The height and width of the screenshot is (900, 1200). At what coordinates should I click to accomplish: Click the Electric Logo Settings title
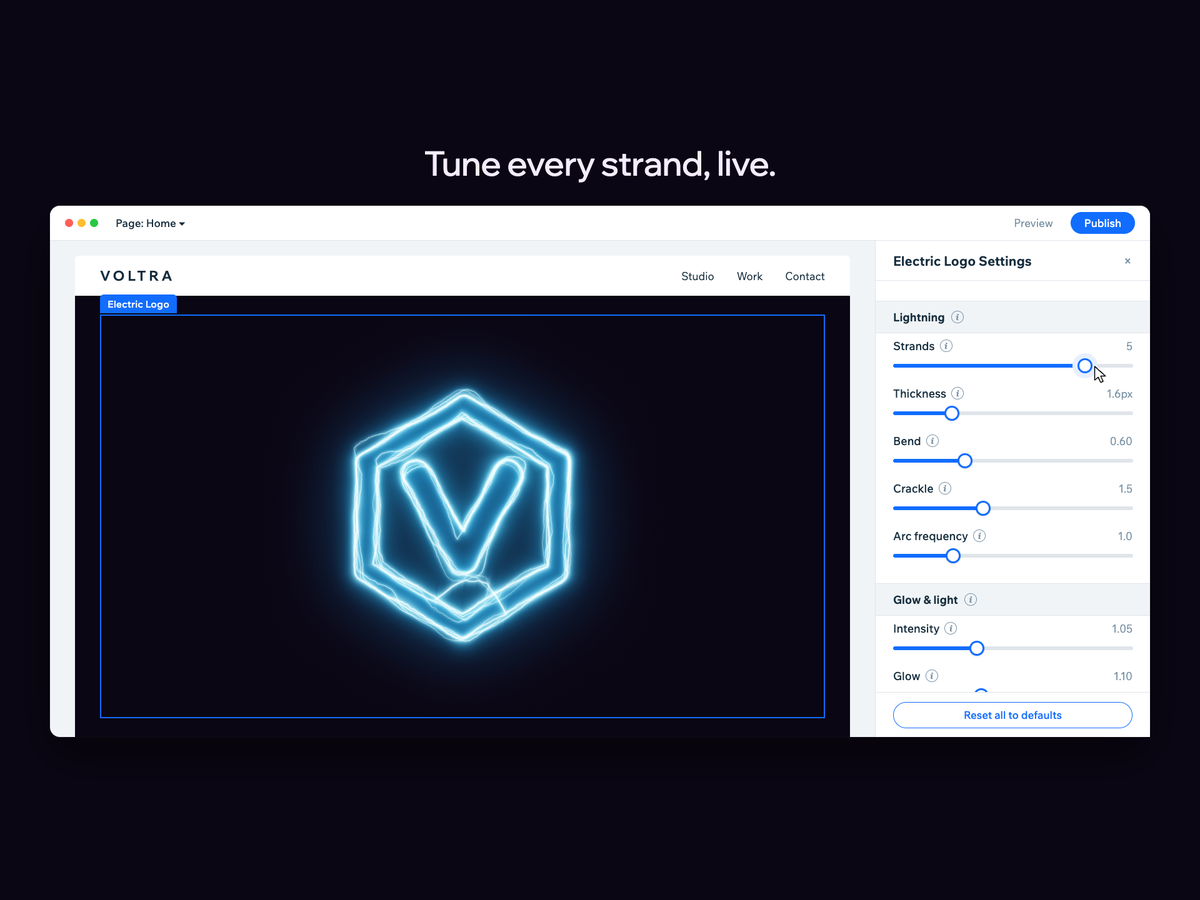click(x=962, y=261)
